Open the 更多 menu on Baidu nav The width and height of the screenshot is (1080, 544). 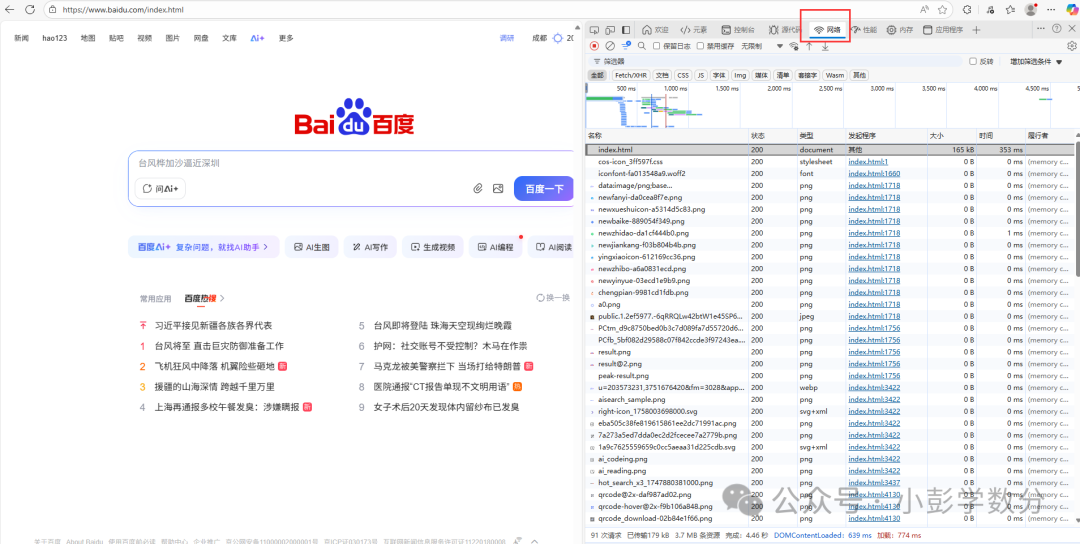tap(286, 38)
